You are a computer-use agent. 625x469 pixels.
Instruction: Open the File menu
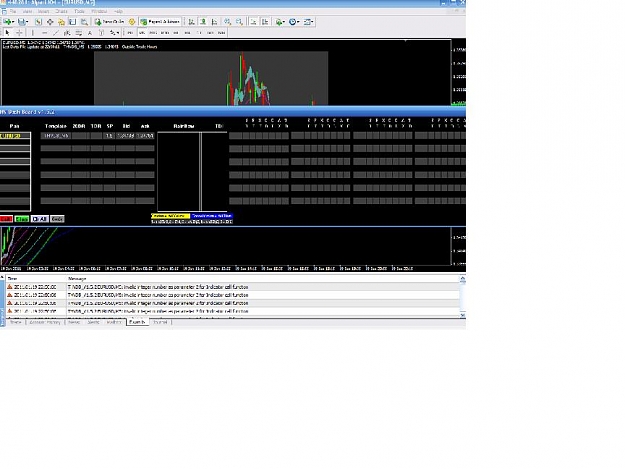click(x=13, y=11)
